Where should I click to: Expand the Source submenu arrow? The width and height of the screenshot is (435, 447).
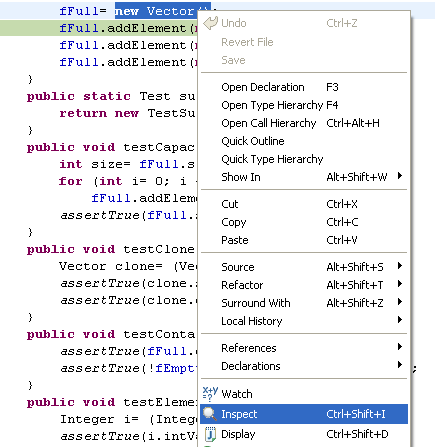400,266
